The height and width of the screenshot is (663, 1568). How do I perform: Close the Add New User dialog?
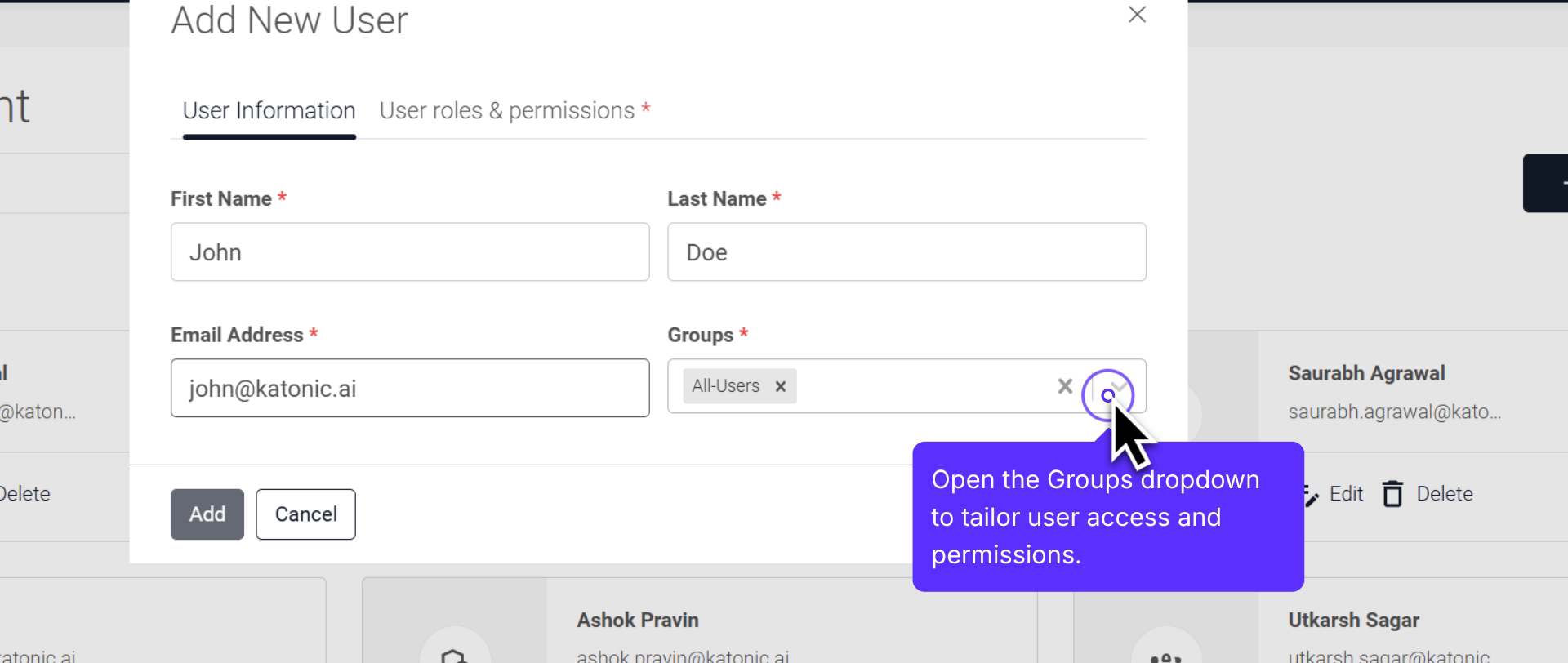(1137, 15)
